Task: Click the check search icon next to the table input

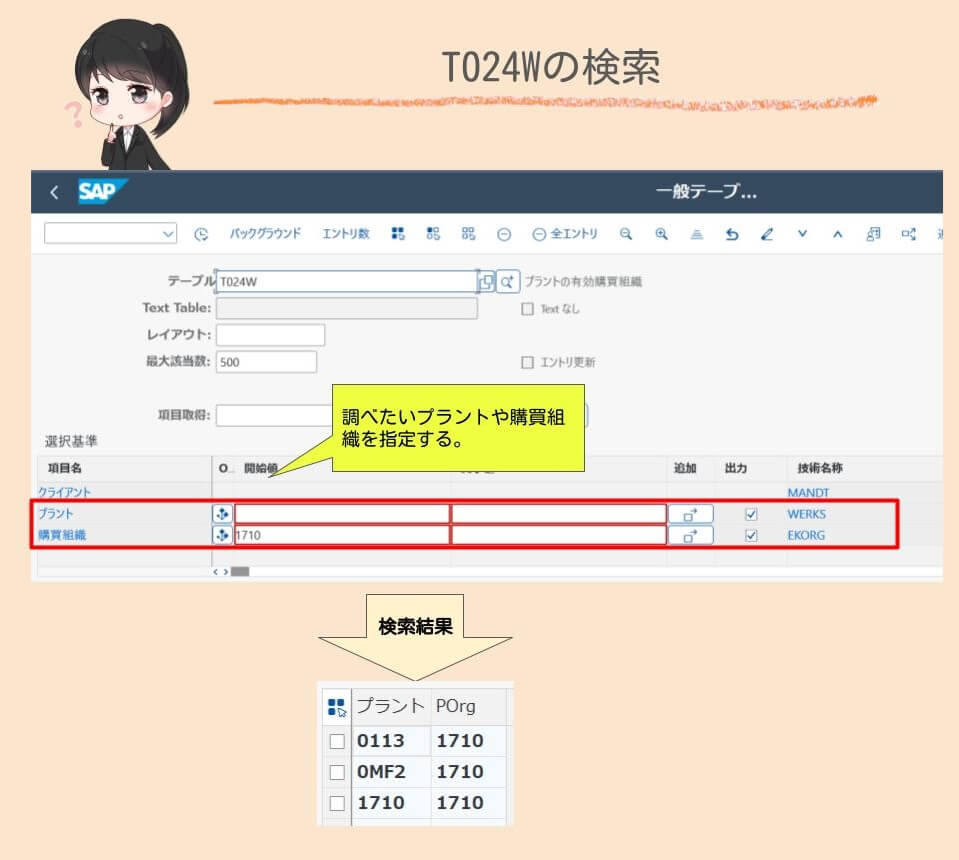Action: click(x=508, y=281)
